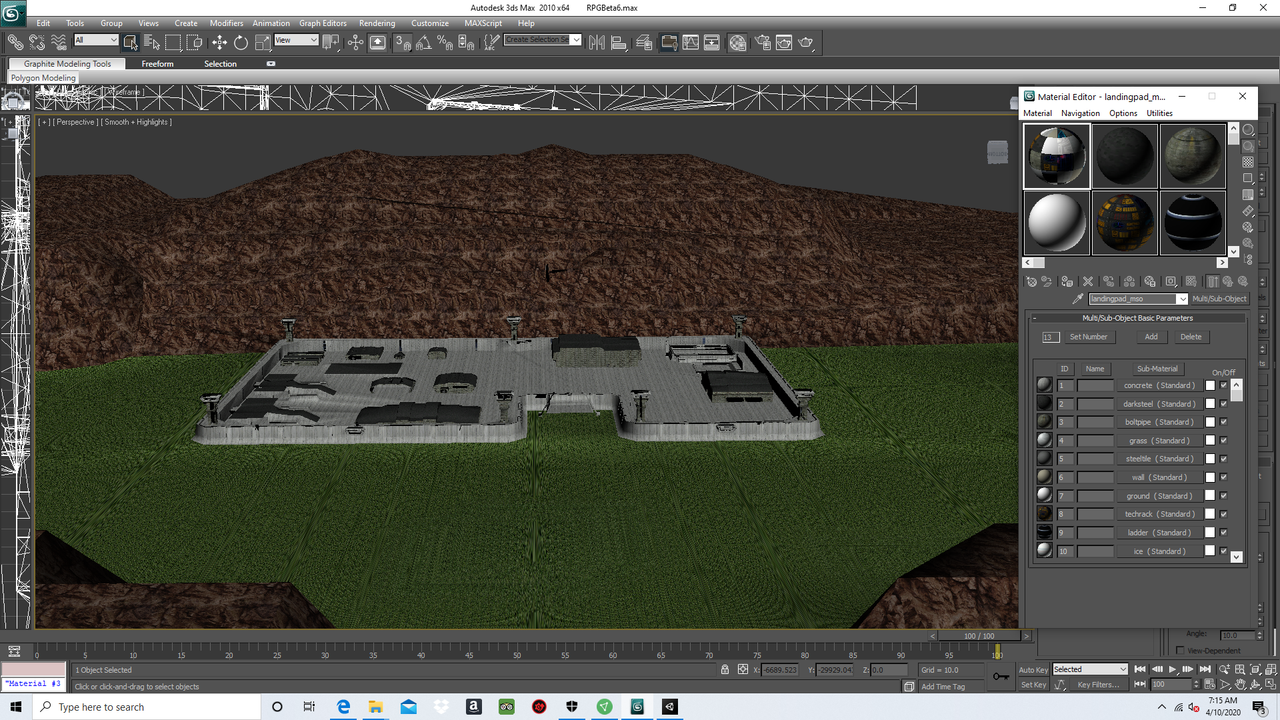Image resolution: width=1280 pixels, height=720 pixels.
Task: Activate the Select and Link tool
Action: pos(15,42)
